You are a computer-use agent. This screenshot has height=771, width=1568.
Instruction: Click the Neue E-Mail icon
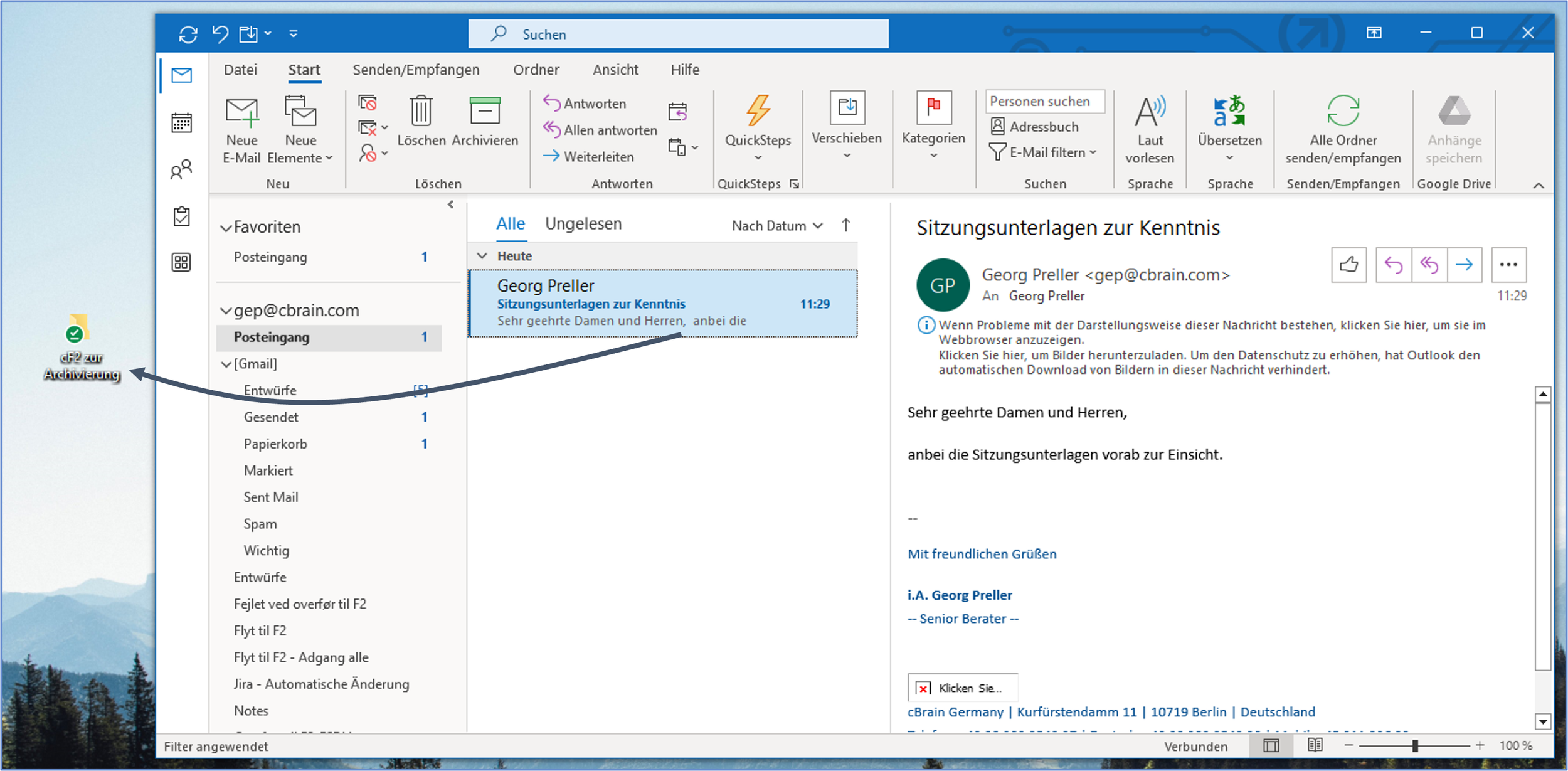tap(241, 113)
